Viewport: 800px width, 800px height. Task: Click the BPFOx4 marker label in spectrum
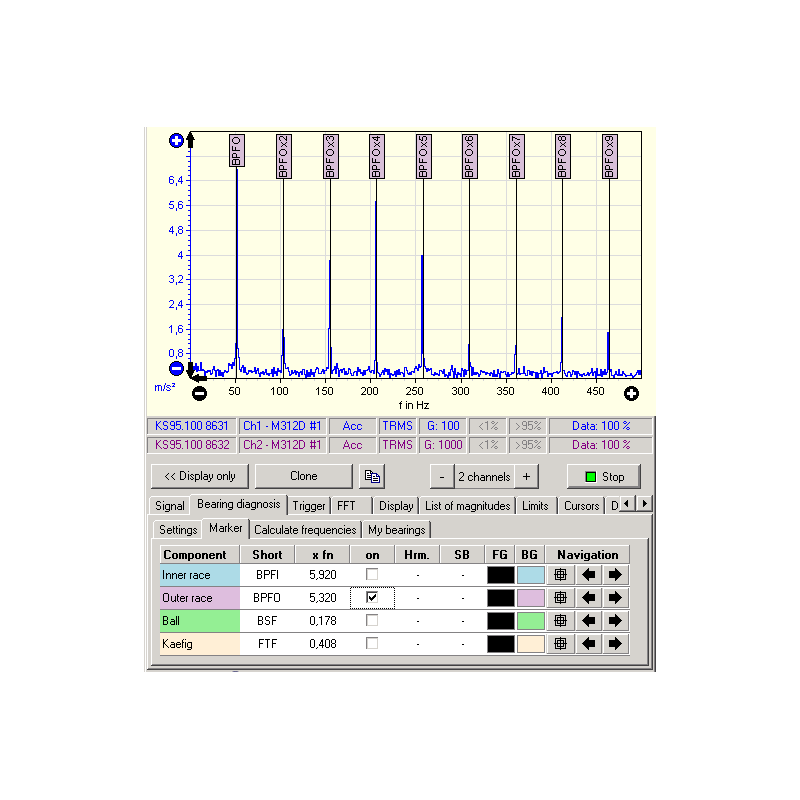377,157
